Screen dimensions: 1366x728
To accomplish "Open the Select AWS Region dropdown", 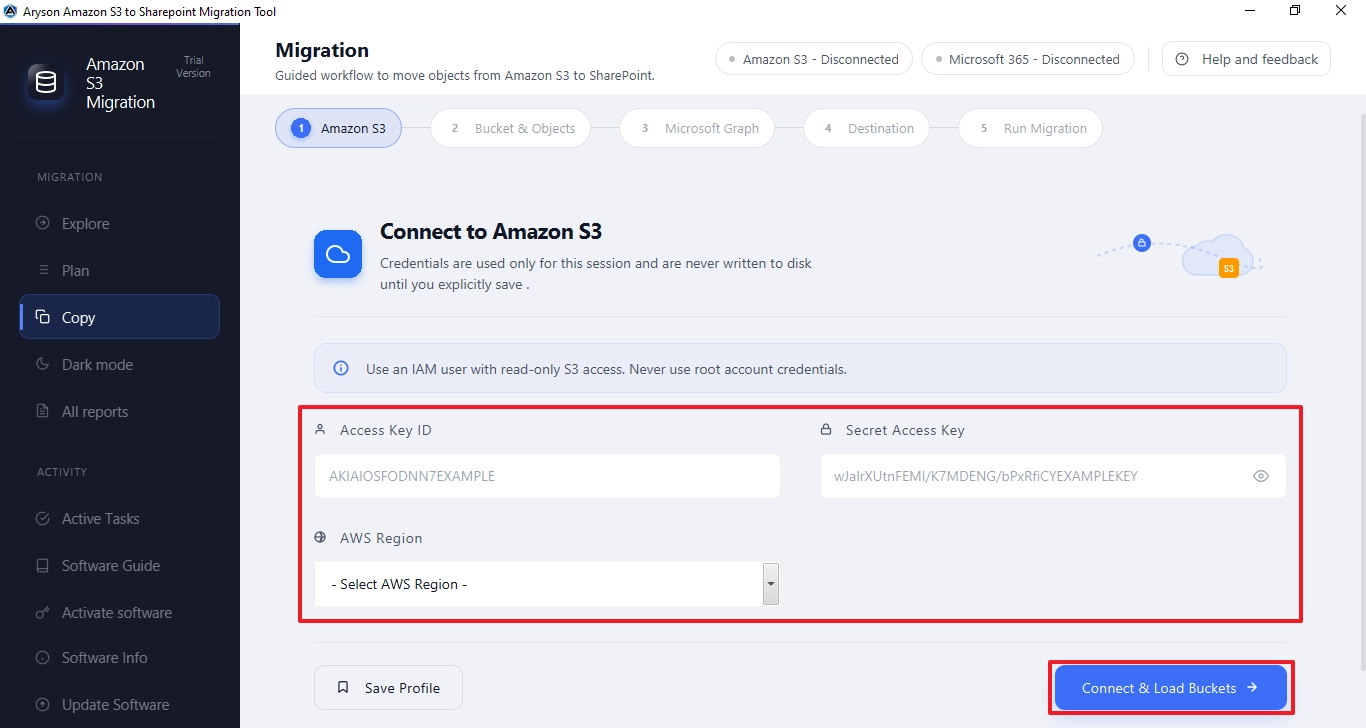I will pos(547,584).
